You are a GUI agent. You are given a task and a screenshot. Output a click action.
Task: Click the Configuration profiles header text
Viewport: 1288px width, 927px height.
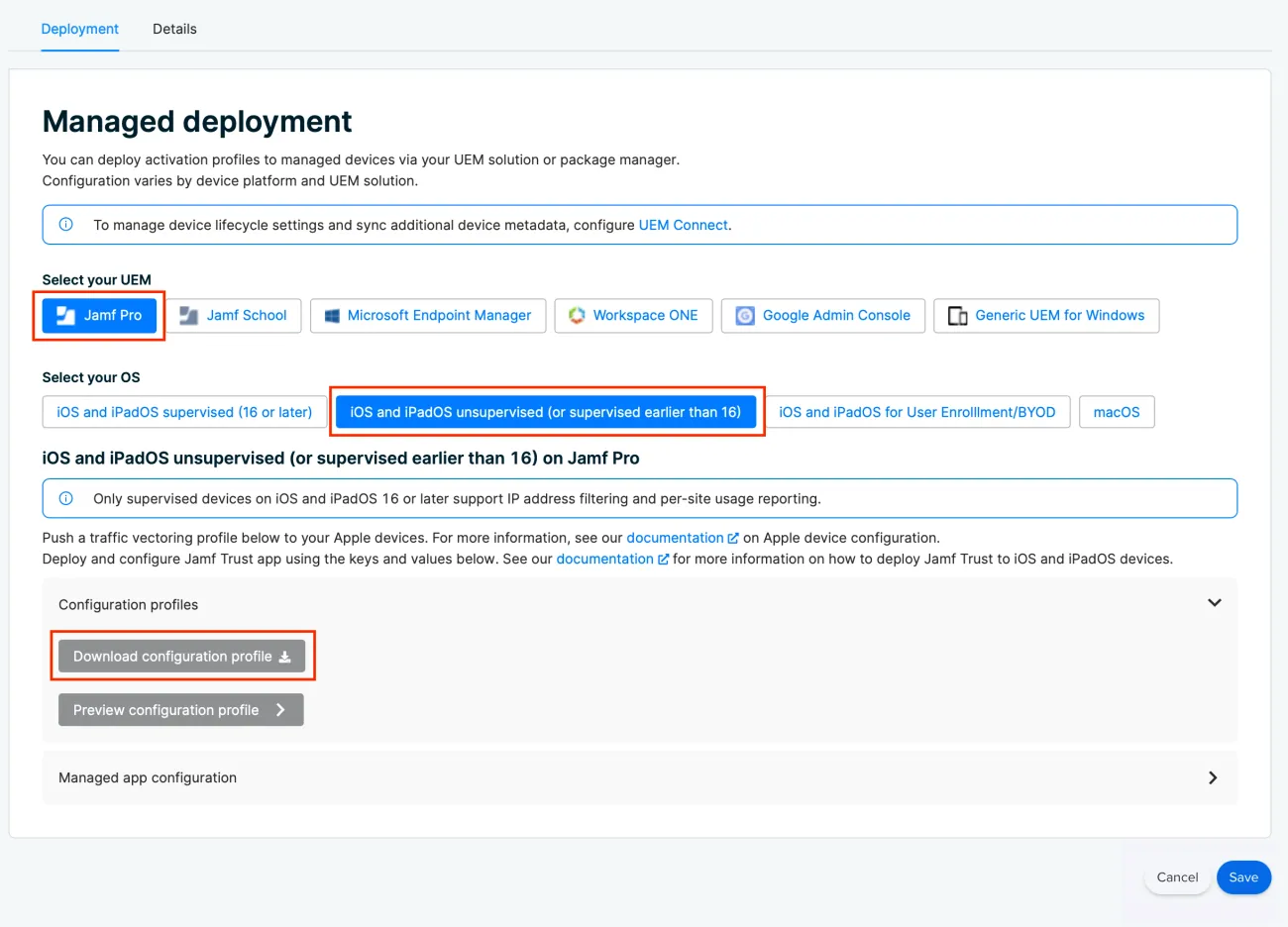(129, 604)
